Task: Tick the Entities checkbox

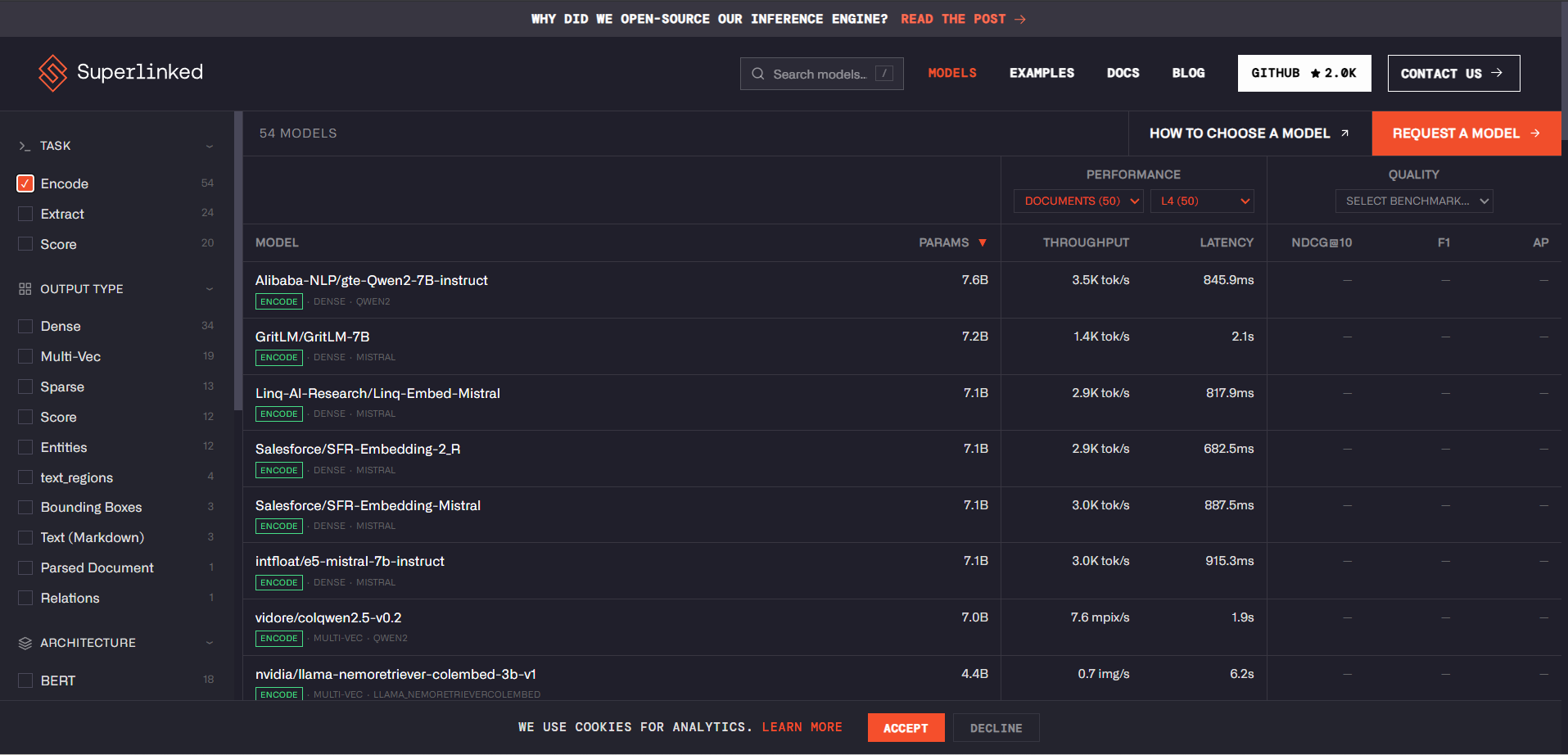Action: [x=25, y=447]
